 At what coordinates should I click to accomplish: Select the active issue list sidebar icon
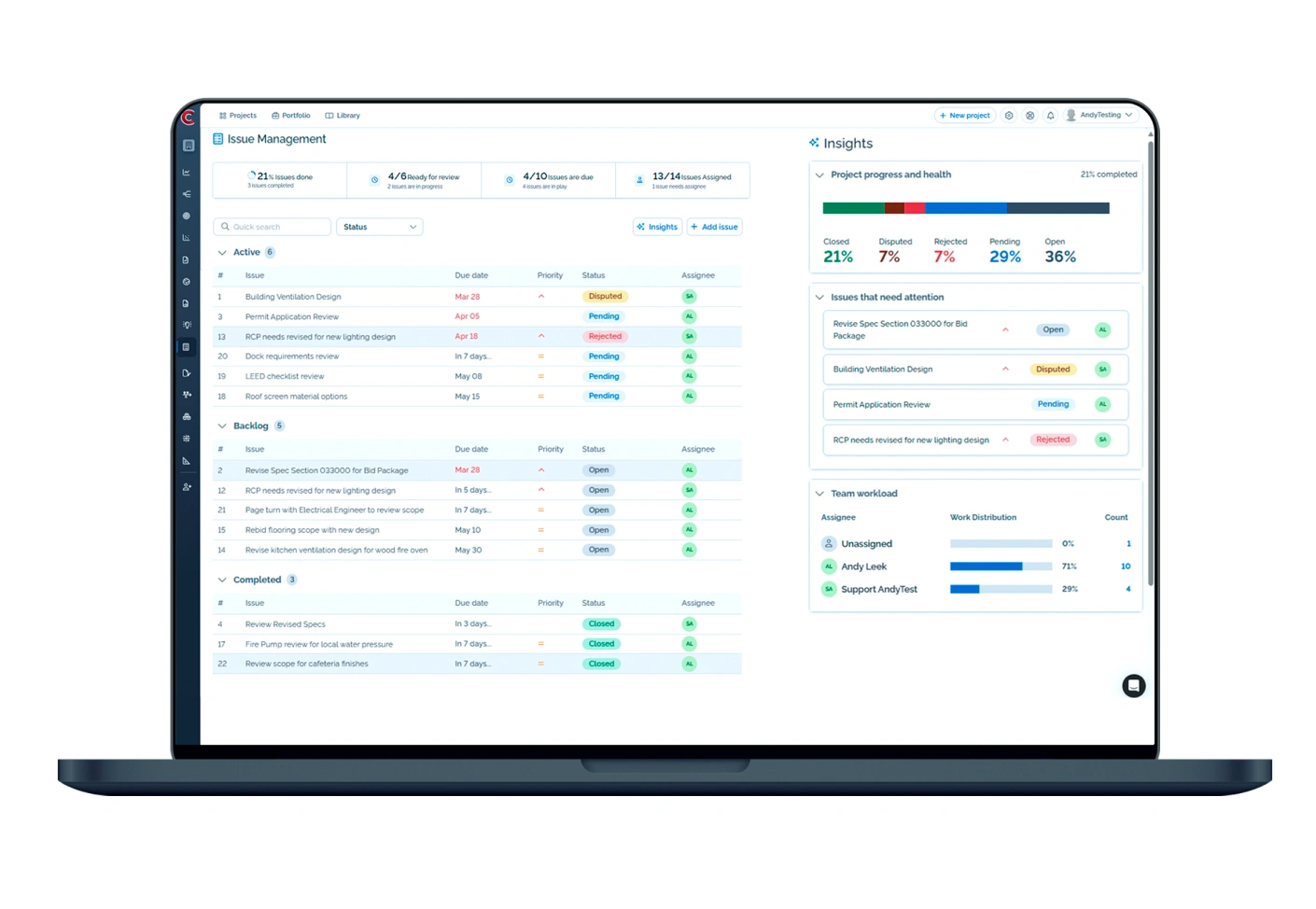click(187, 347)
